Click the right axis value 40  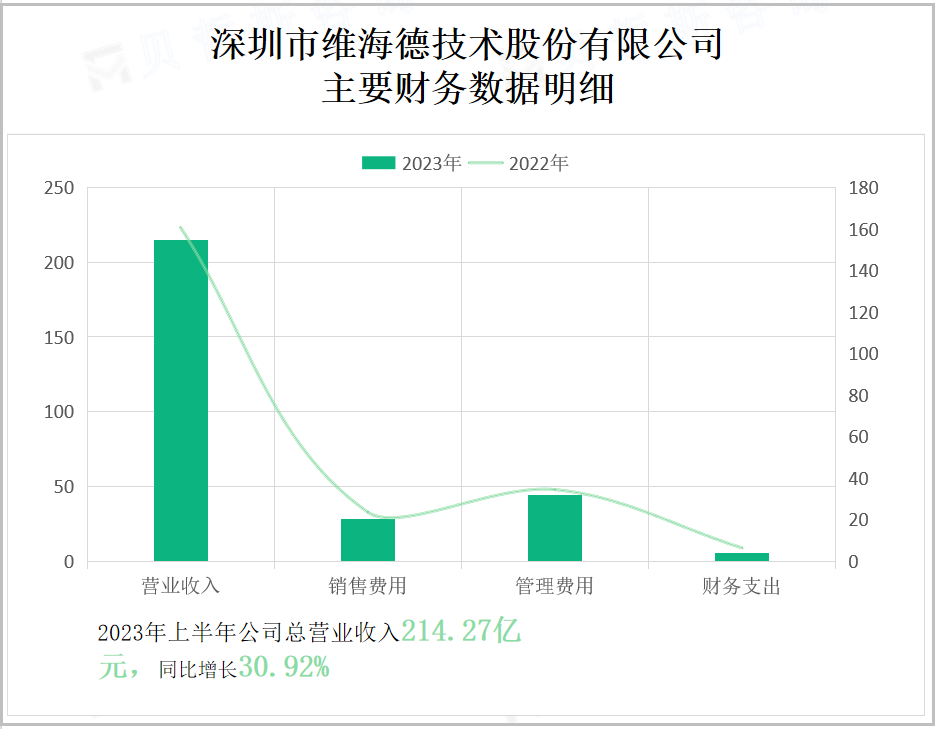(x=858, y=479)
